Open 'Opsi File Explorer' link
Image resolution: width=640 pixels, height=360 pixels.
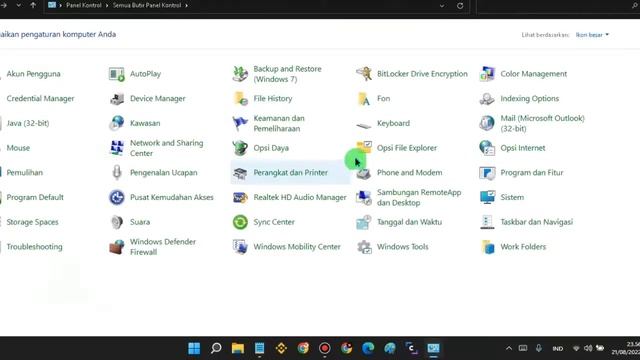pyautogui.click(x=407, y=148)
